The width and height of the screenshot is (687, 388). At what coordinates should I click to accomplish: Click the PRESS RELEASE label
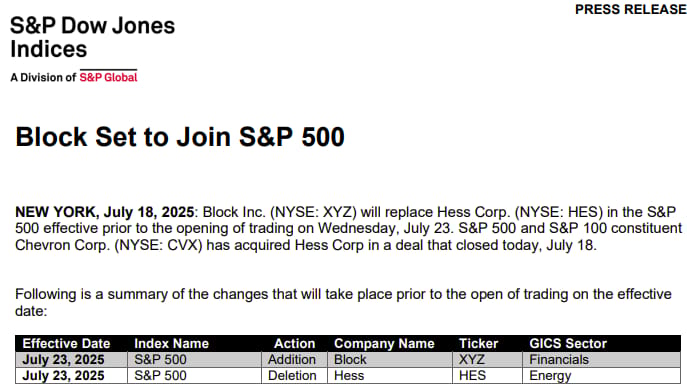pyautogui.click(x=630, y=9)
